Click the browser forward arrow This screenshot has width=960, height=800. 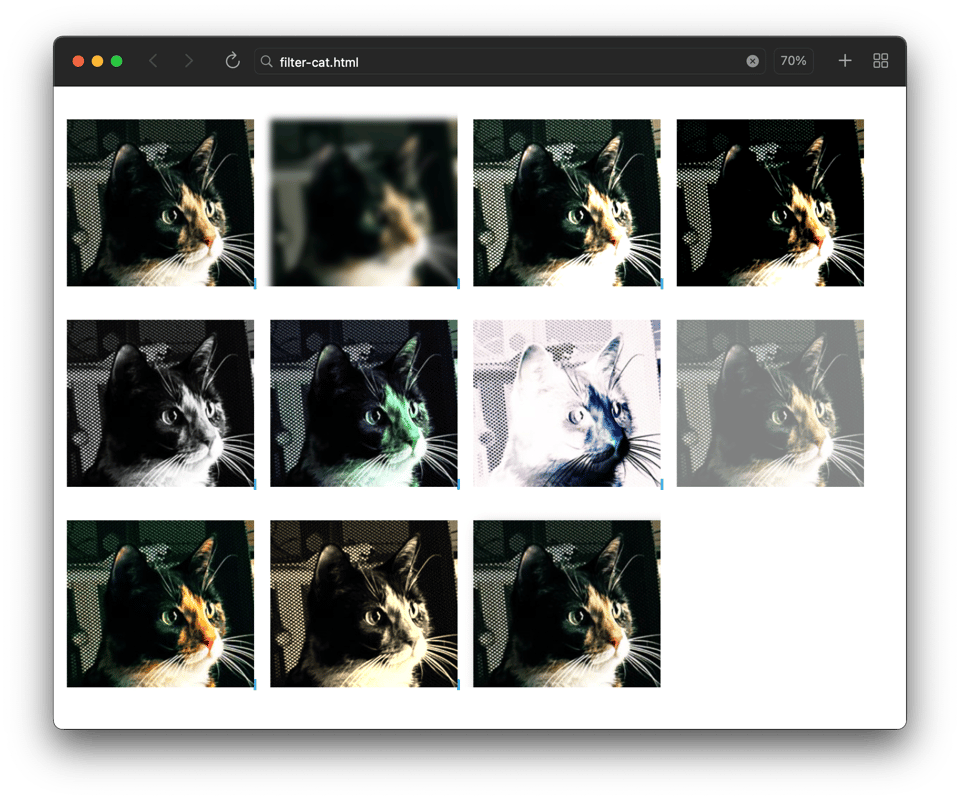pyautogui.click(x=188, y=61)
